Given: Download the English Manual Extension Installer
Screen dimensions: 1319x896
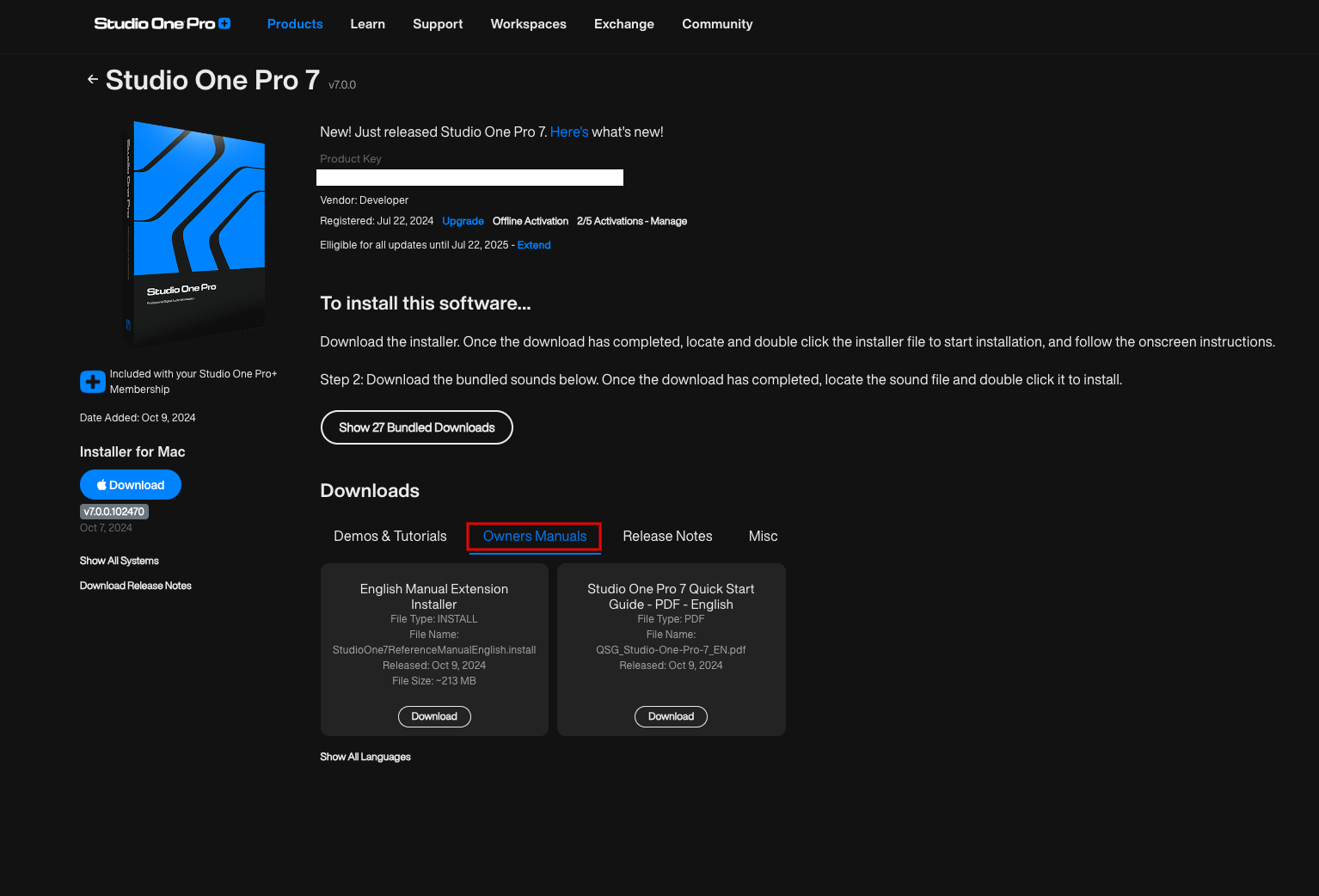Looking at the screenshot, I should (x=434, y=716).
